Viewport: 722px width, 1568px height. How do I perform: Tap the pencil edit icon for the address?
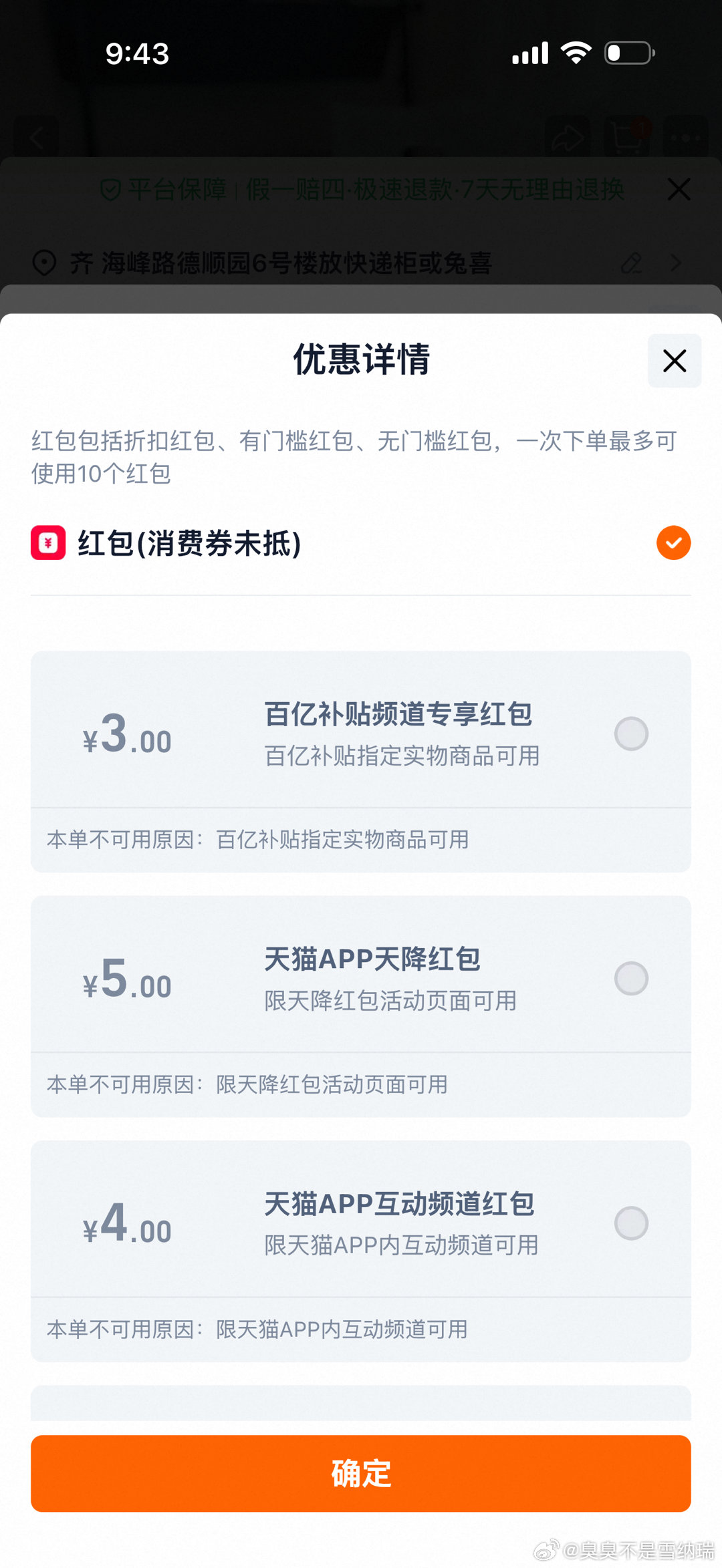pyautogui.click(x=631, y=263)
